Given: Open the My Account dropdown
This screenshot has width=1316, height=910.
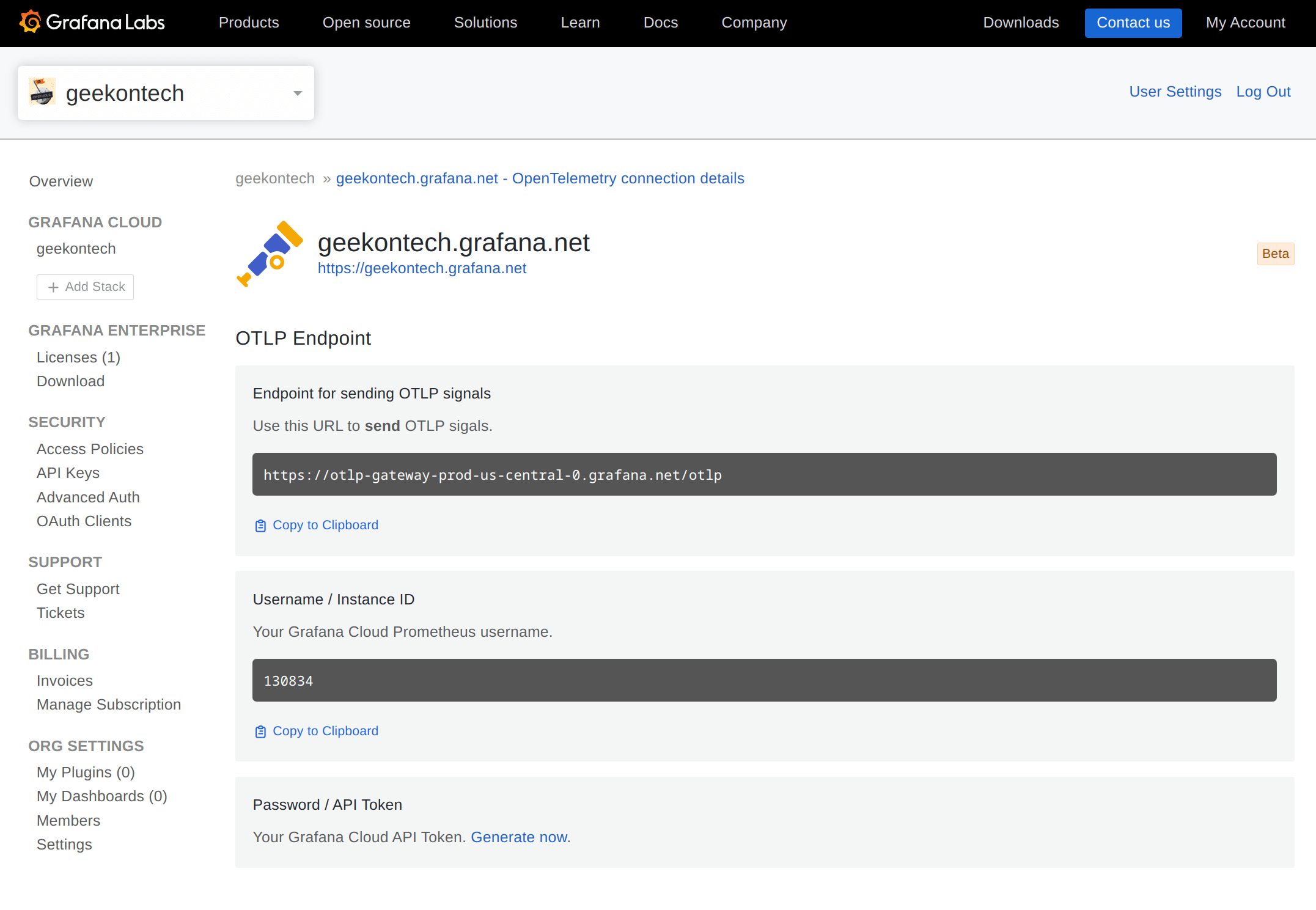Looking at the screenshot, I should tap(1245, 23).
